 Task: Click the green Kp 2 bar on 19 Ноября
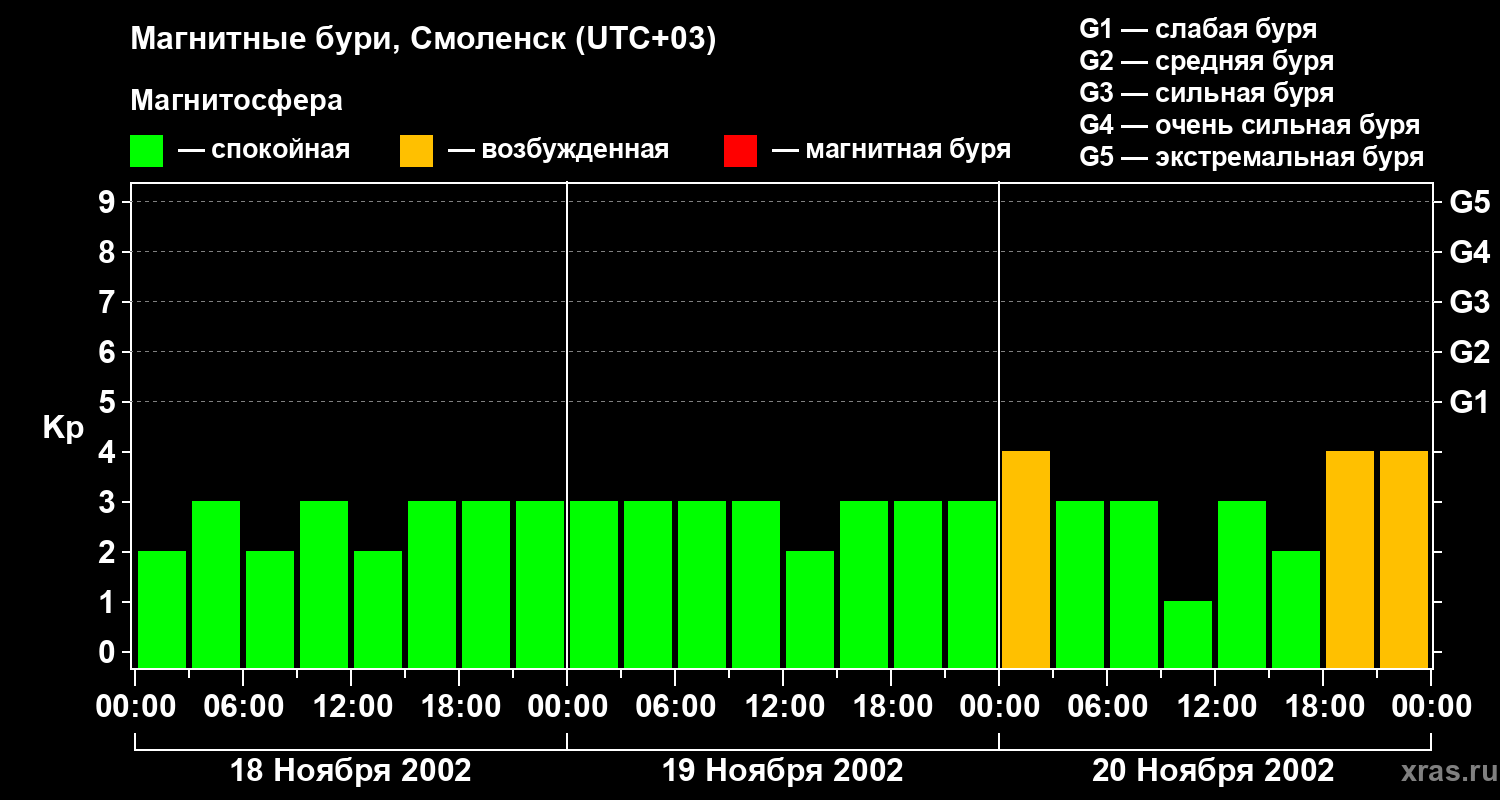[x=810, y=609]
